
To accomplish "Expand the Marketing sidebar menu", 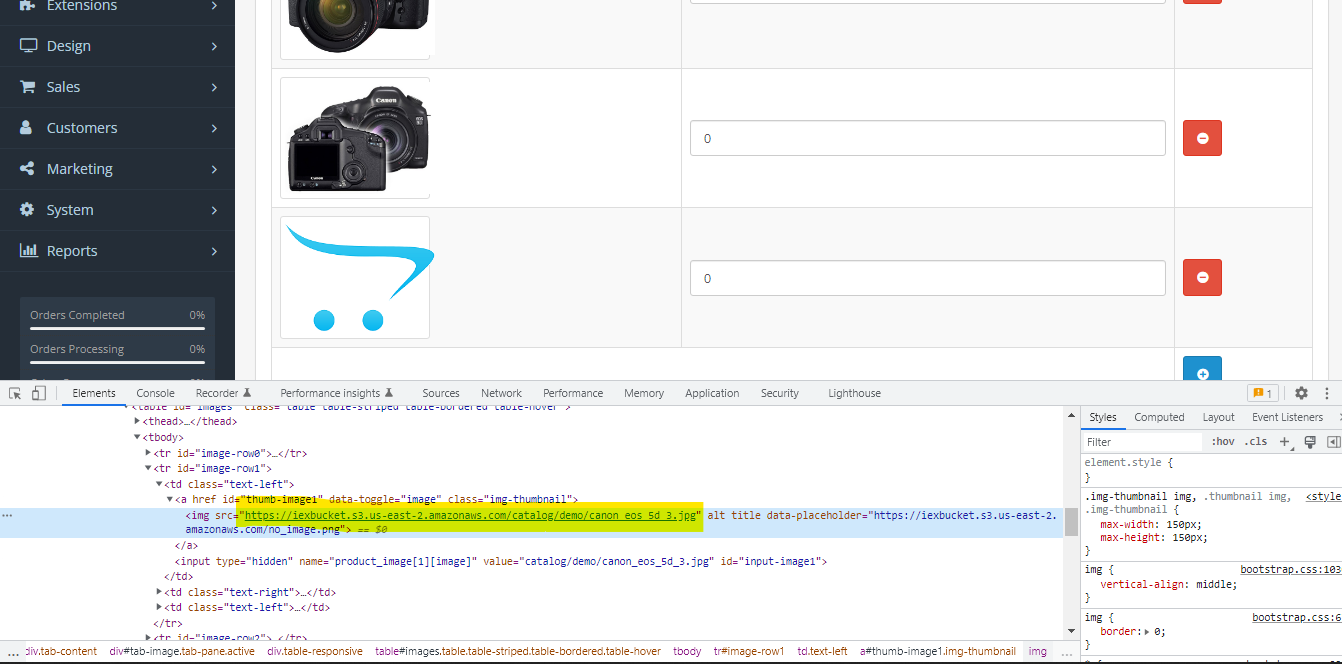I will tap(214, 169).
